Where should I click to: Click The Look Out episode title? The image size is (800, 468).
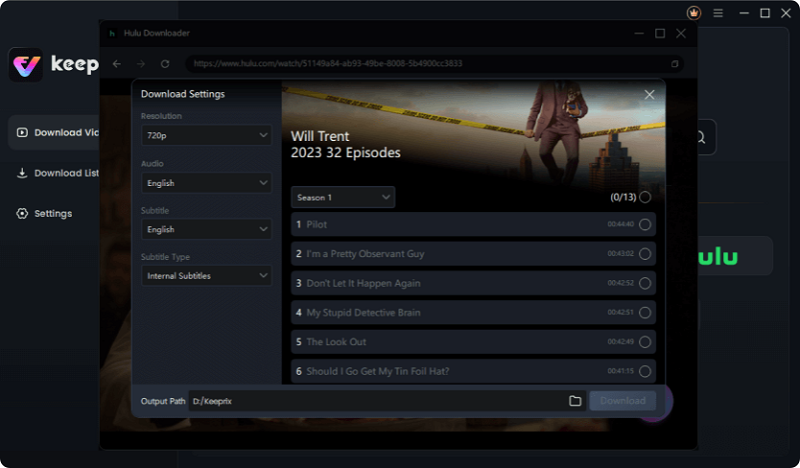336,342
